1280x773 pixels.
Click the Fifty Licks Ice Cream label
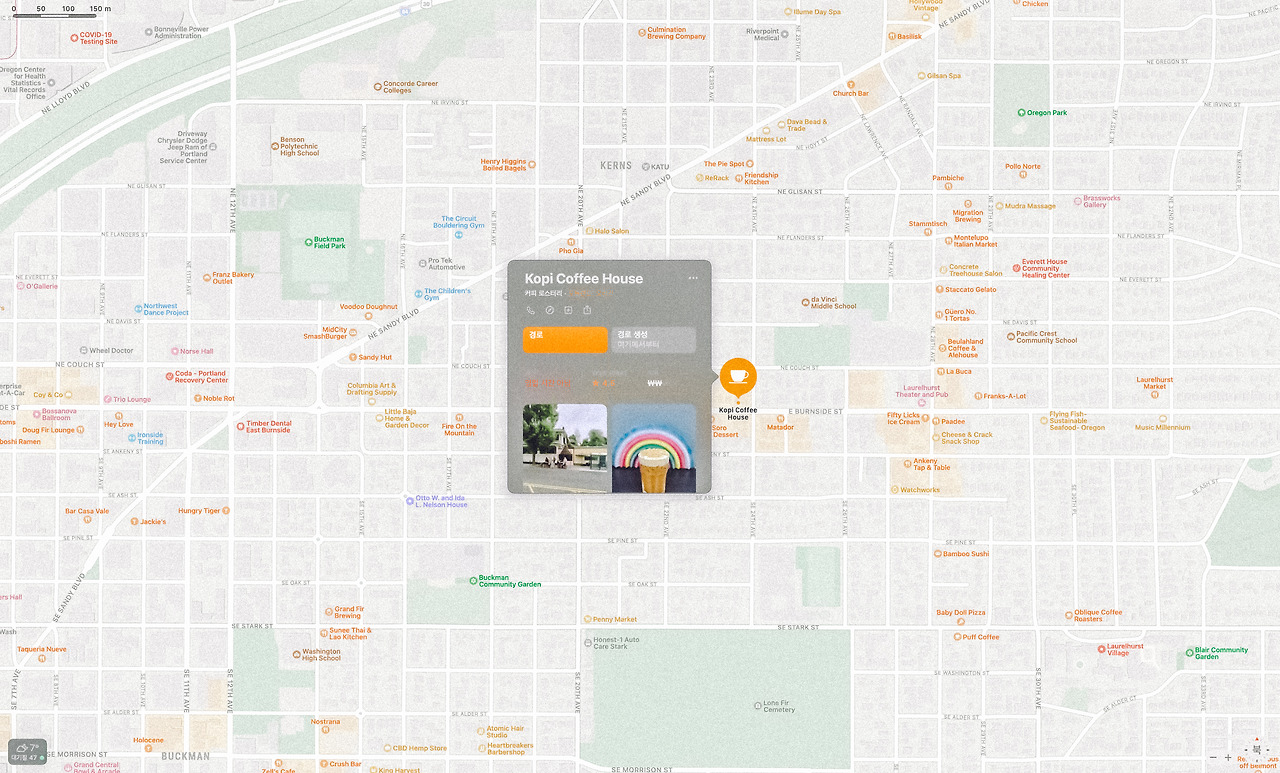pyautogui.click(x=903, y=418)
